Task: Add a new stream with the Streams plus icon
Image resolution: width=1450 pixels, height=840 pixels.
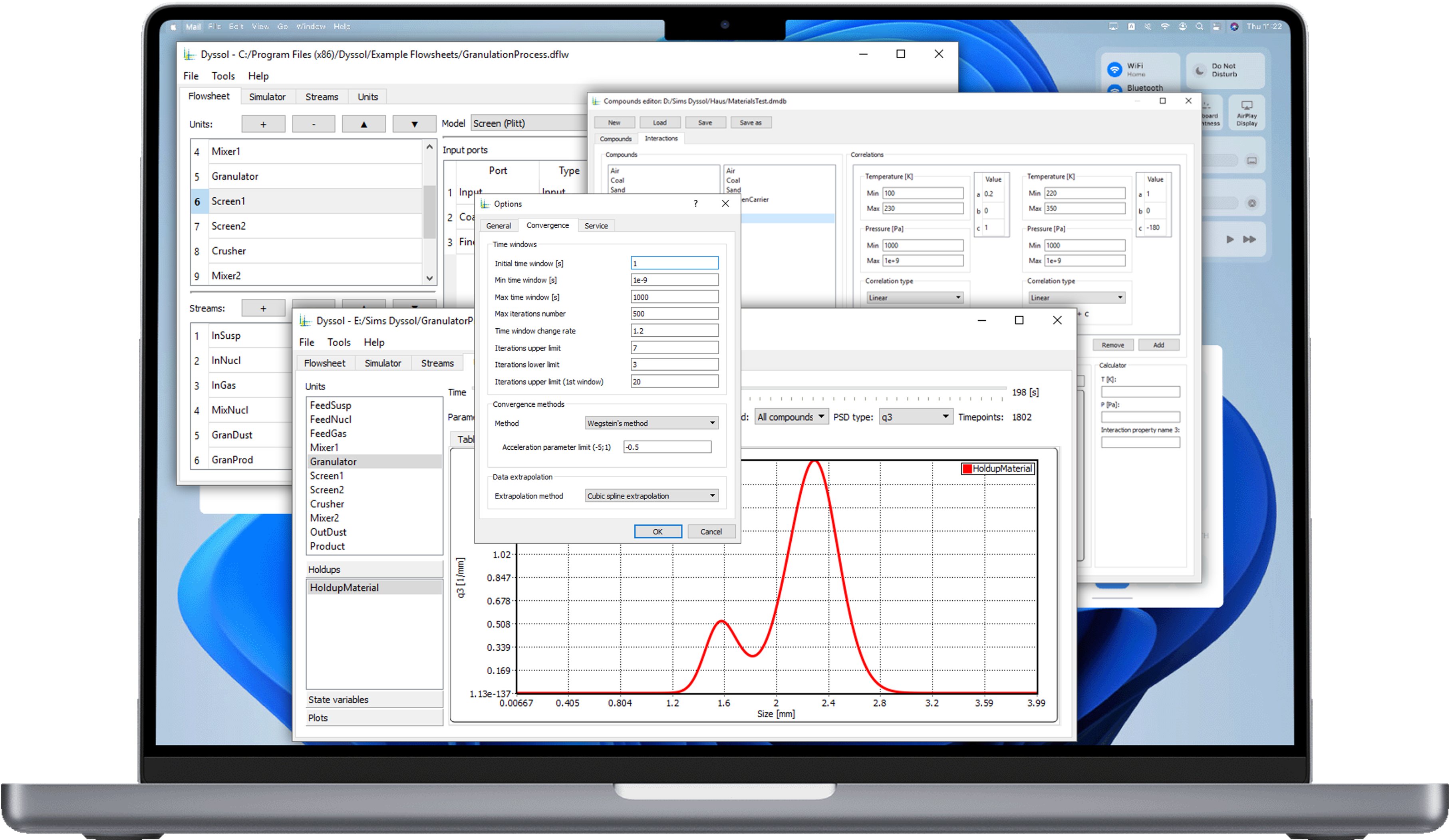Action: (263, 308)
